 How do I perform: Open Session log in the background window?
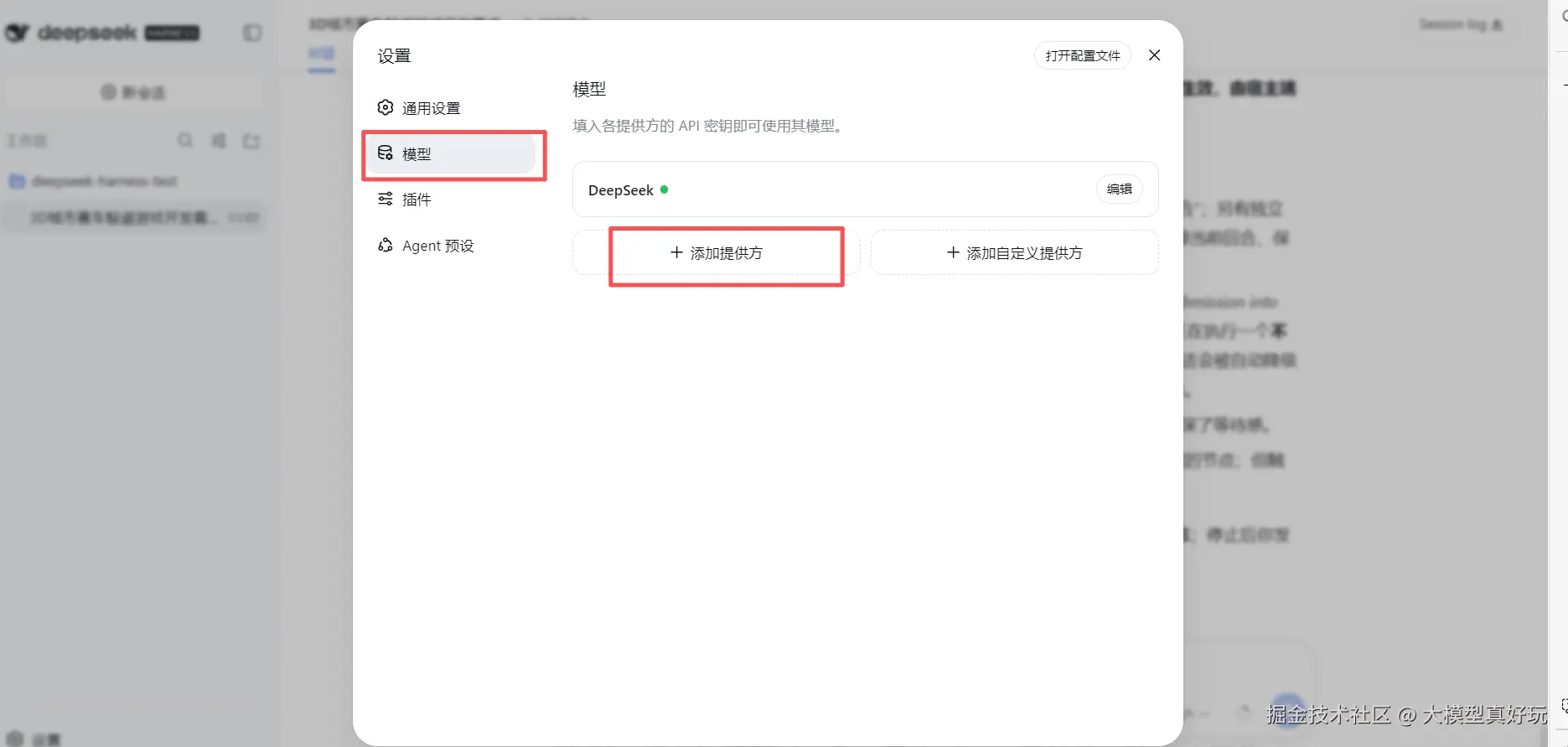point(1460,24)
